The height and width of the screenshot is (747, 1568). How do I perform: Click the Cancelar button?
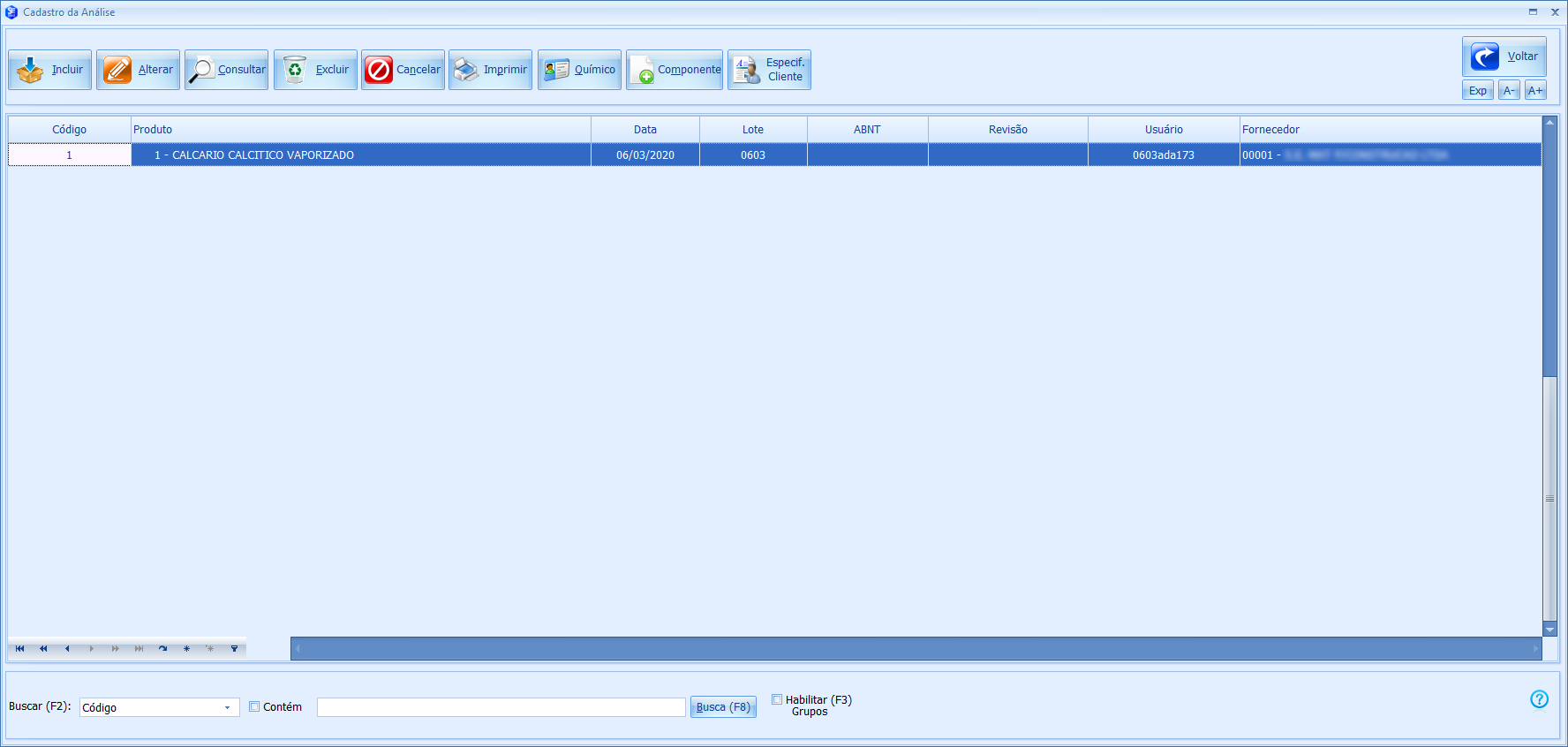(x=403, y=70)
